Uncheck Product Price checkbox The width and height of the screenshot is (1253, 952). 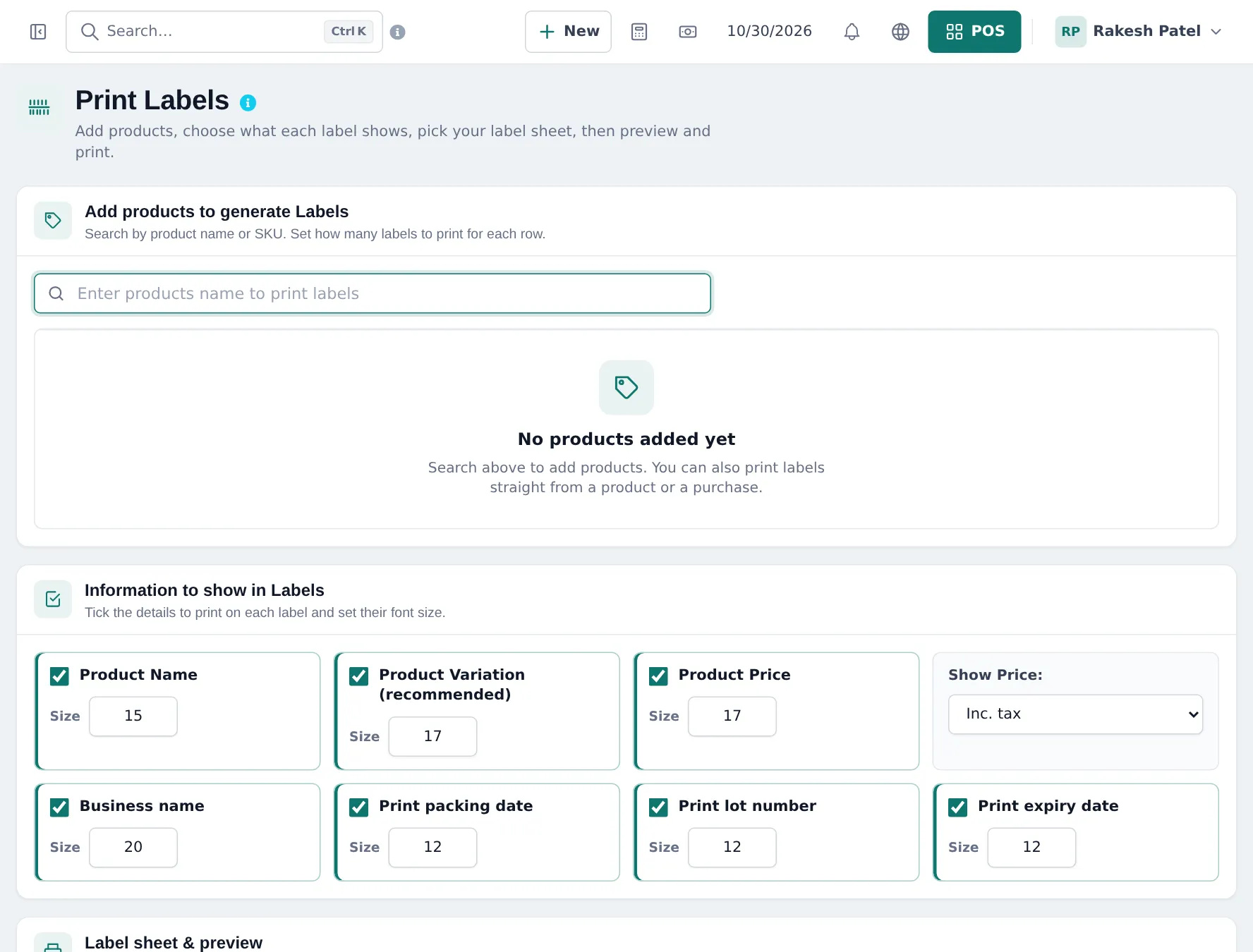(658, 676)
